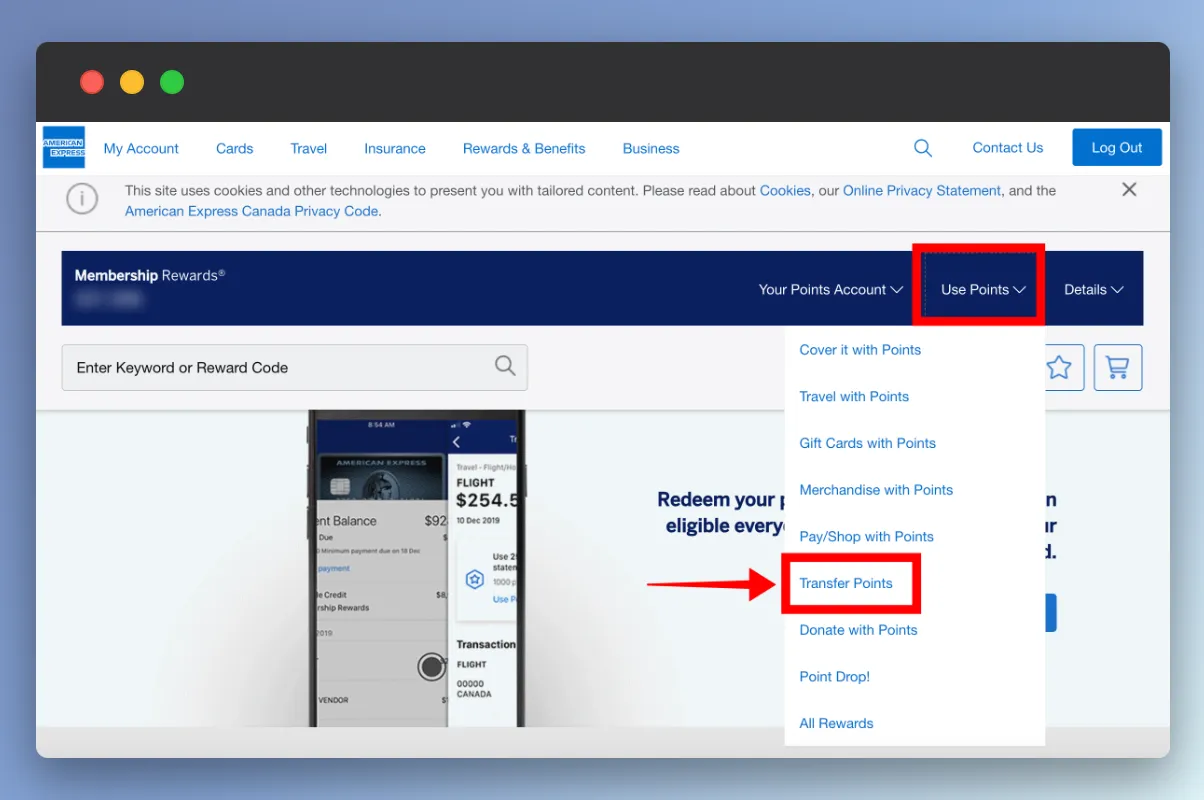Click the yellow macOS minimize dot
1204x800 pixels.
132,82
